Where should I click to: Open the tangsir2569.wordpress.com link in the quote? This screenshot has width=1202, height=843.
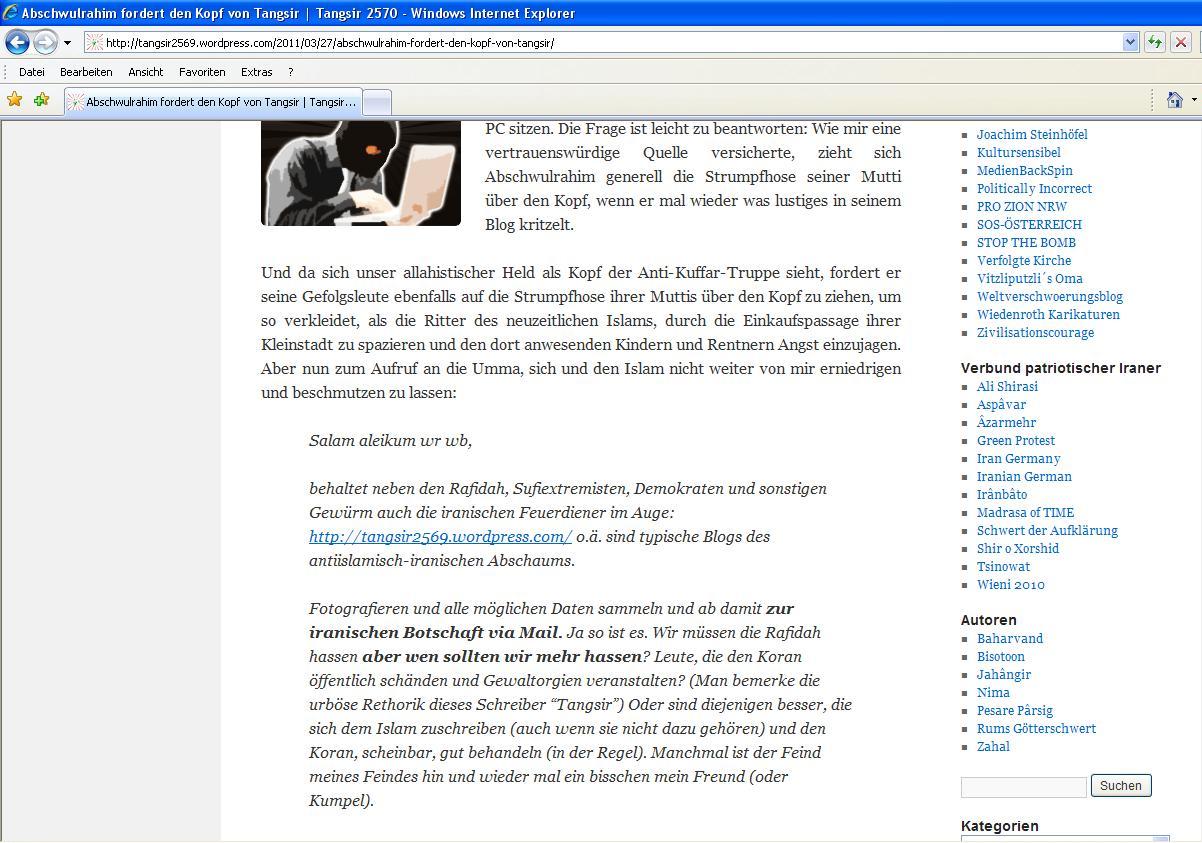click(x=440, y=537)
